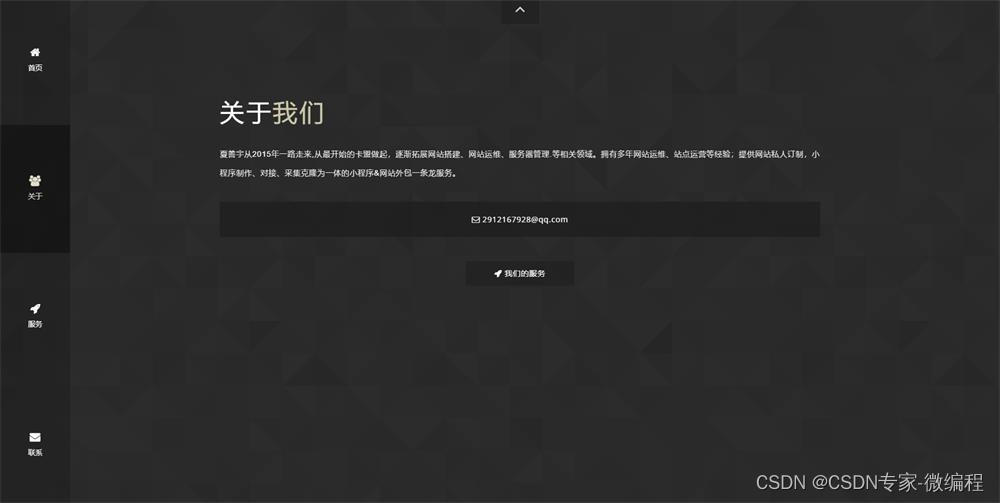Click the 关于我们 heading
This screenshot has width=1000, height=503.
(x=272, y=113)
